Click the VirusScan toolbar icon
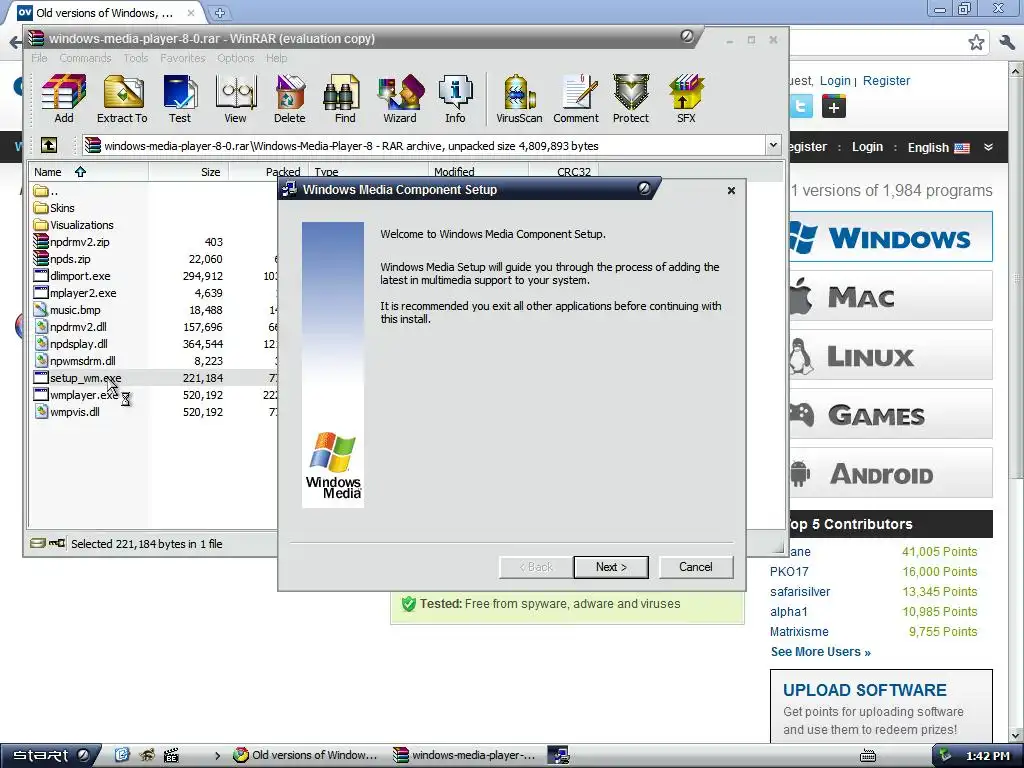 click(519, 99)
